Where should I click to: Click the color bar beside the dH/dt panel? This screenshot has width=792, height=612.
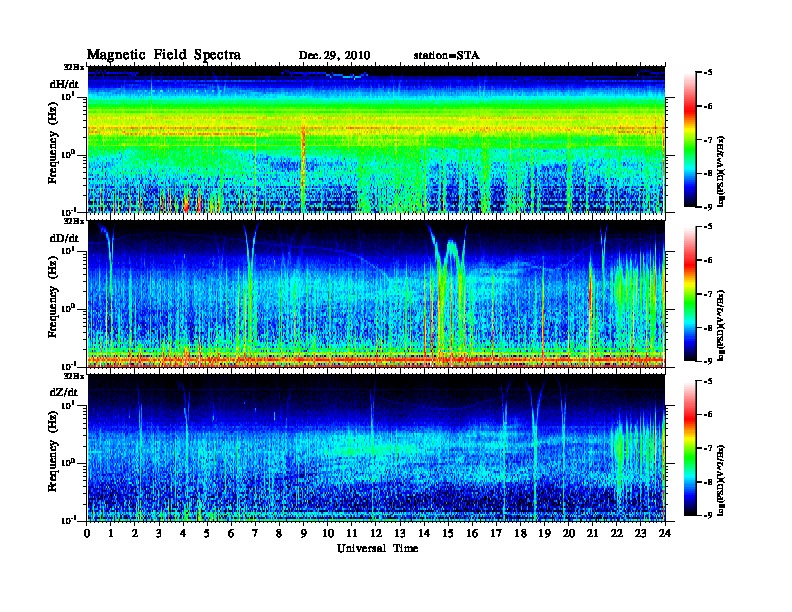tap(690, 139)
